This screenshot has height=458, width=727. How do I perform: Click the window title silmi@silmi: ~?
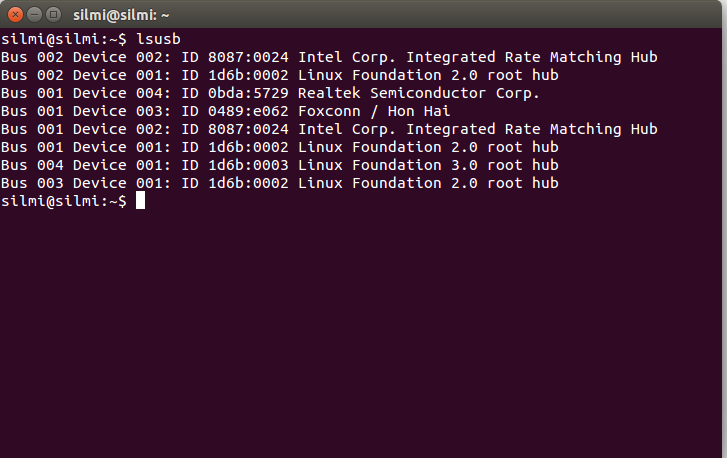(121, 15)
